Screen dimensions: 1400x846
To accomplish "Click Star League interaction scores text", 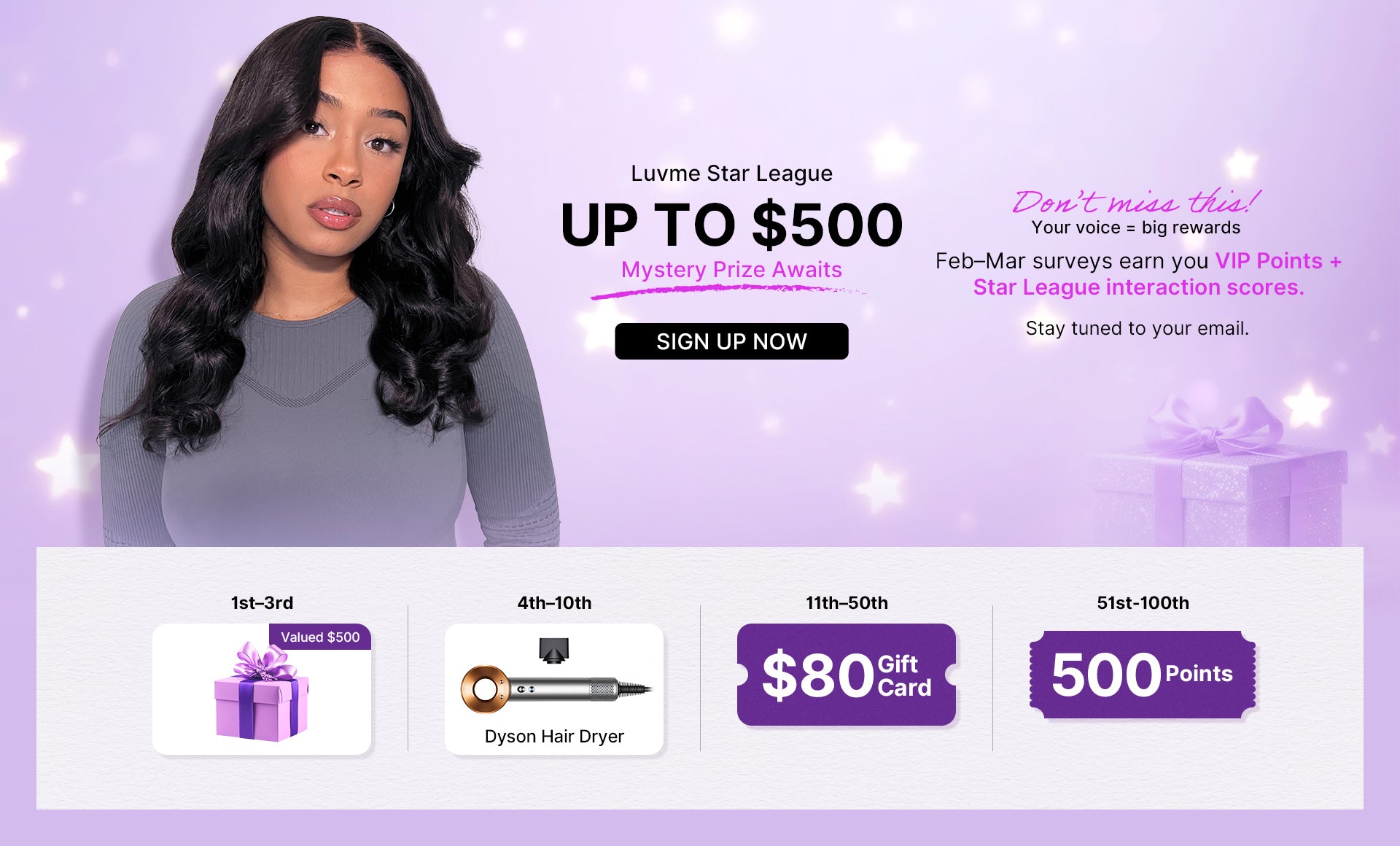I will [x=1138, y=287].
